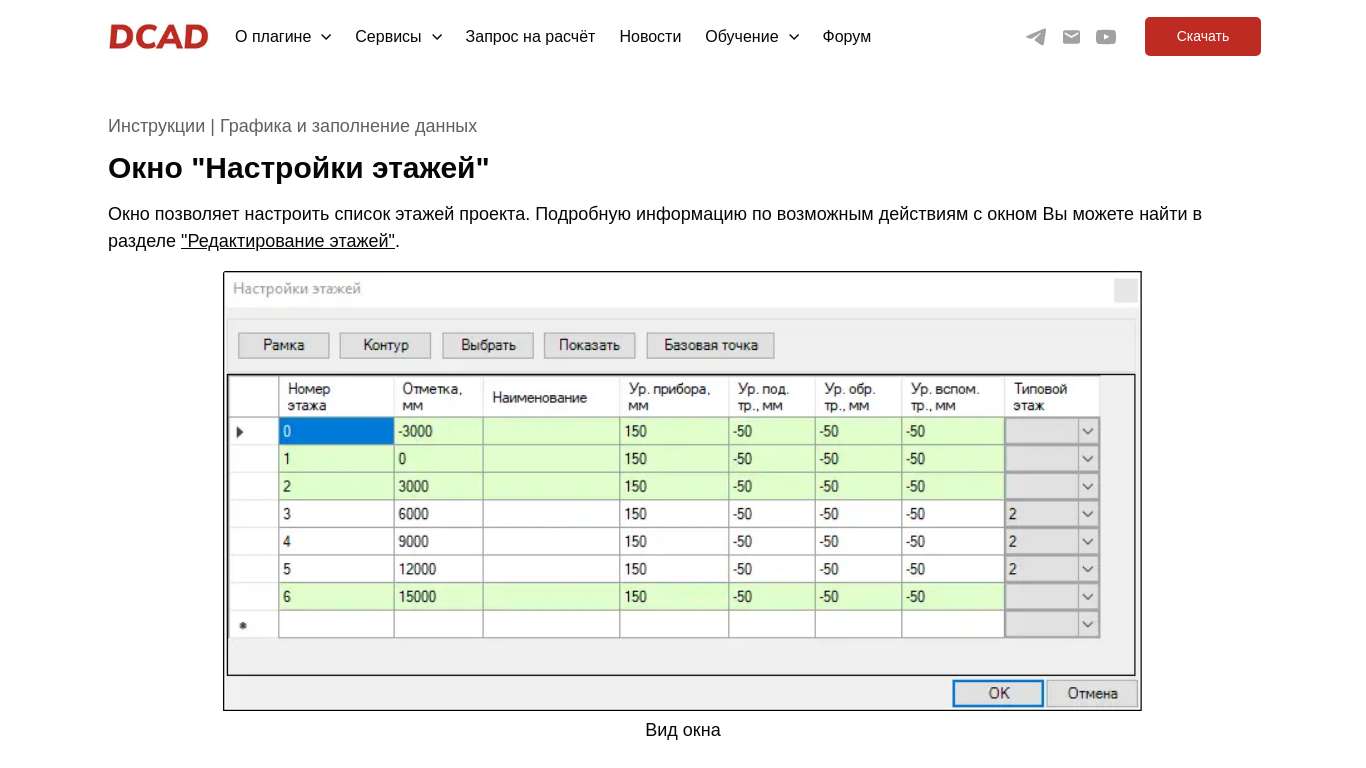
Task: Select the "9000" elevation cell
Action: (x=438, y=541)
